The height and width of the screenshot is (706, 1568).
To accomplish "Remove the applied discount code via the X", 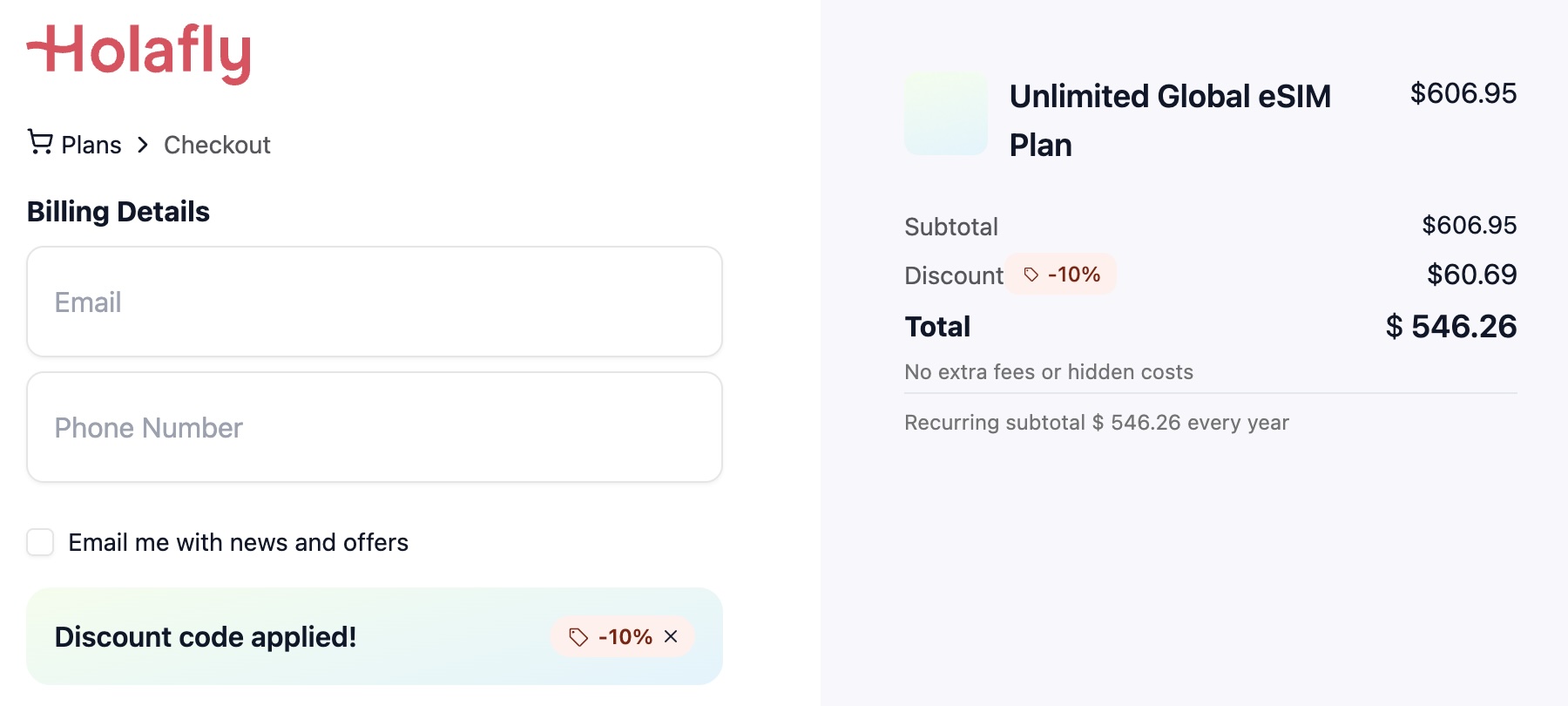I will pos(671,637).
